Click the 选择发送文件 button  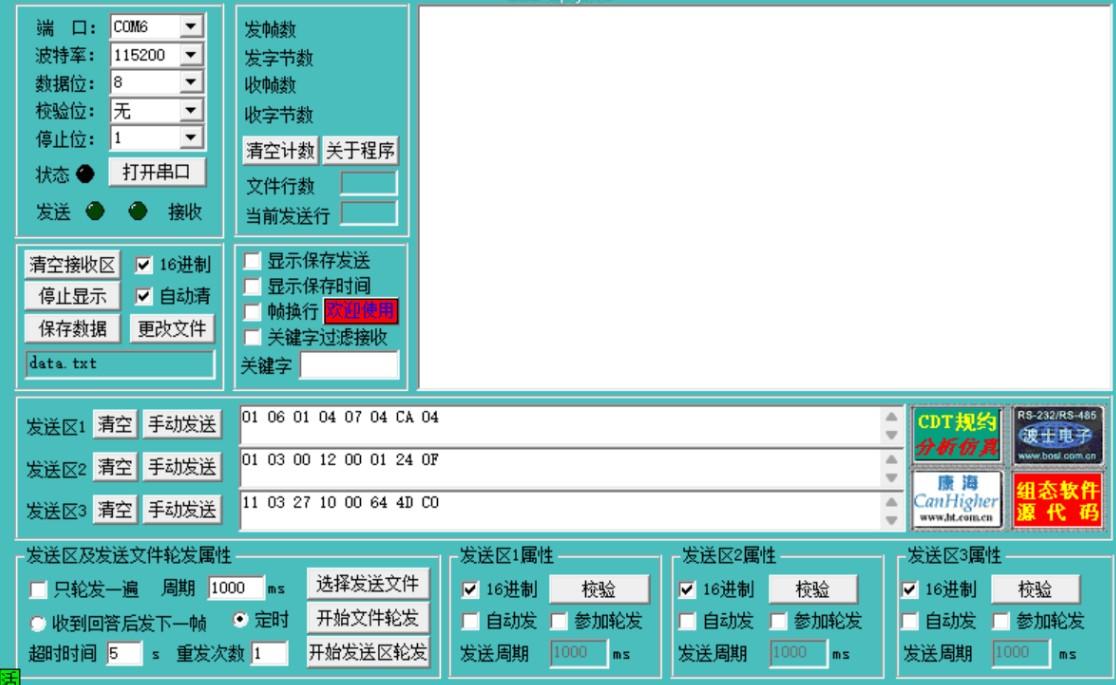pos(367,583)
